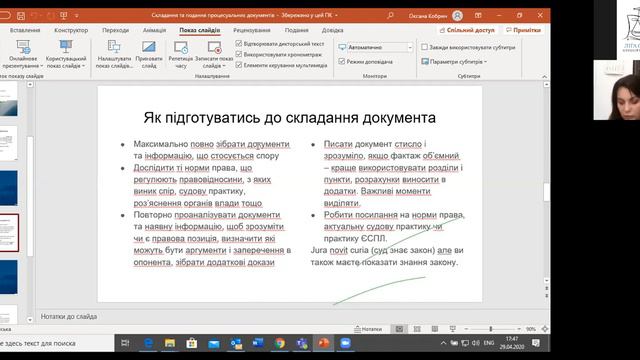Start slideshow from Quick Access toolbar icon

[x=63, y=16]
